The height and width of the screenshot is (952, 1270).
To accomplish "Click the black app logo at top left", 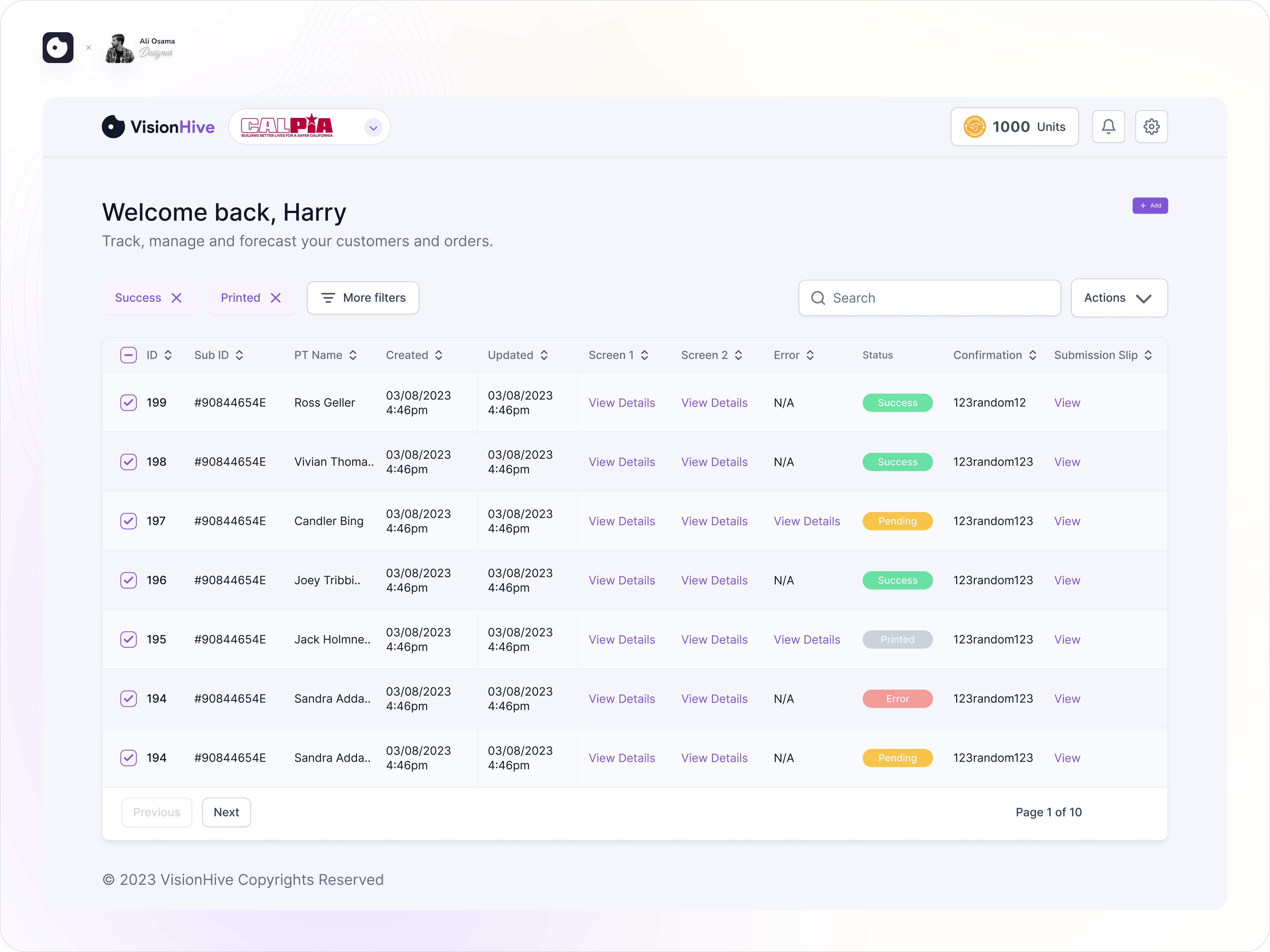I will [58, 47].
